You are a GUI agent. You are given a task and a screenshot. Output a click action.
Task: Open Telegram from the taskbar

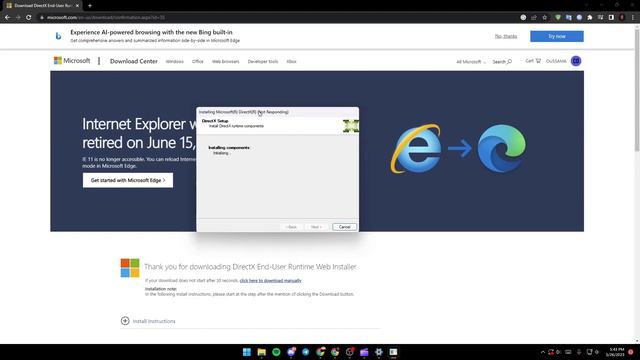pos(306,352)
